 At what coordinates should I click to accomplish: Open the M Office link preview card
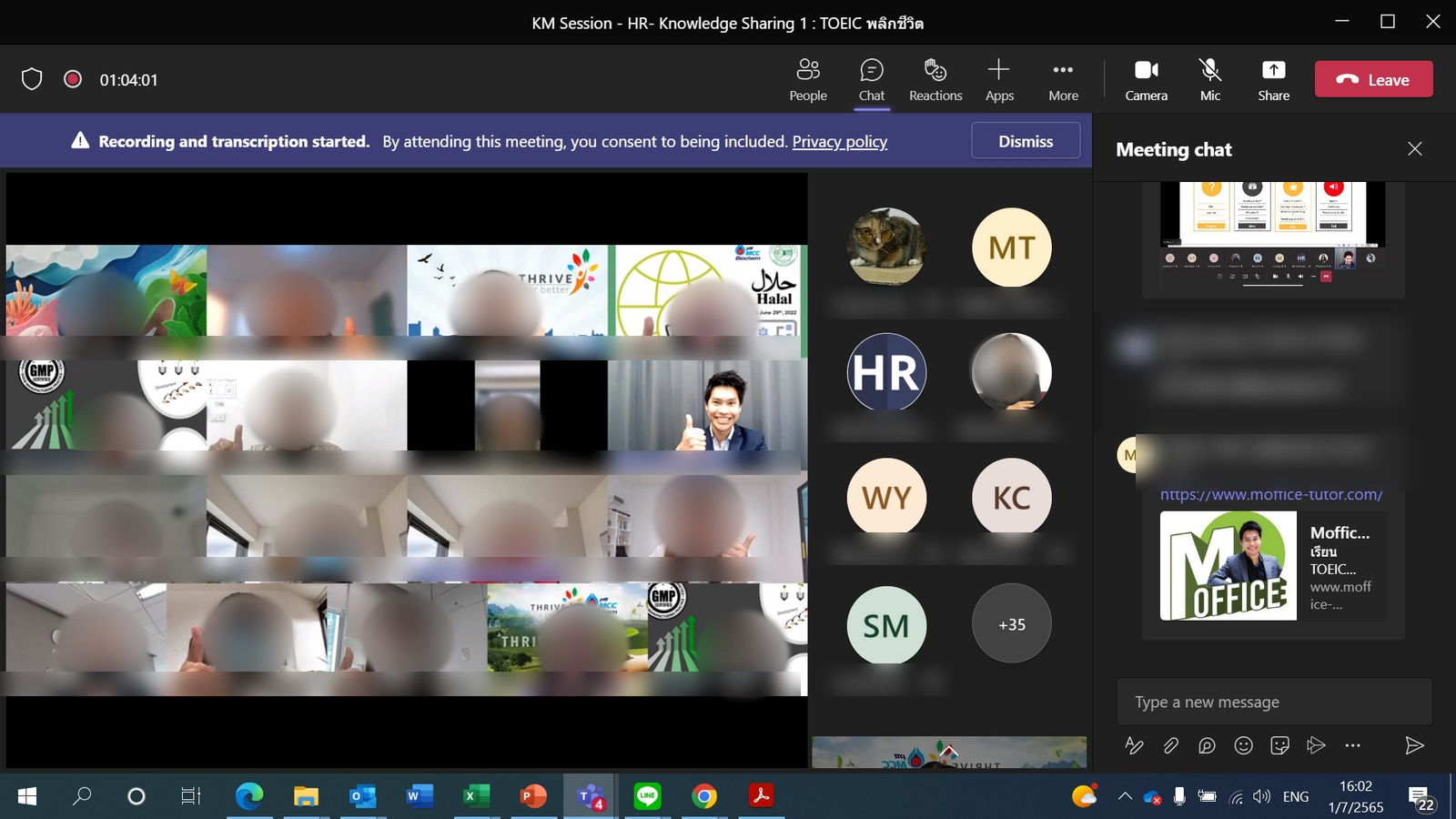[x=1273, y=565]
